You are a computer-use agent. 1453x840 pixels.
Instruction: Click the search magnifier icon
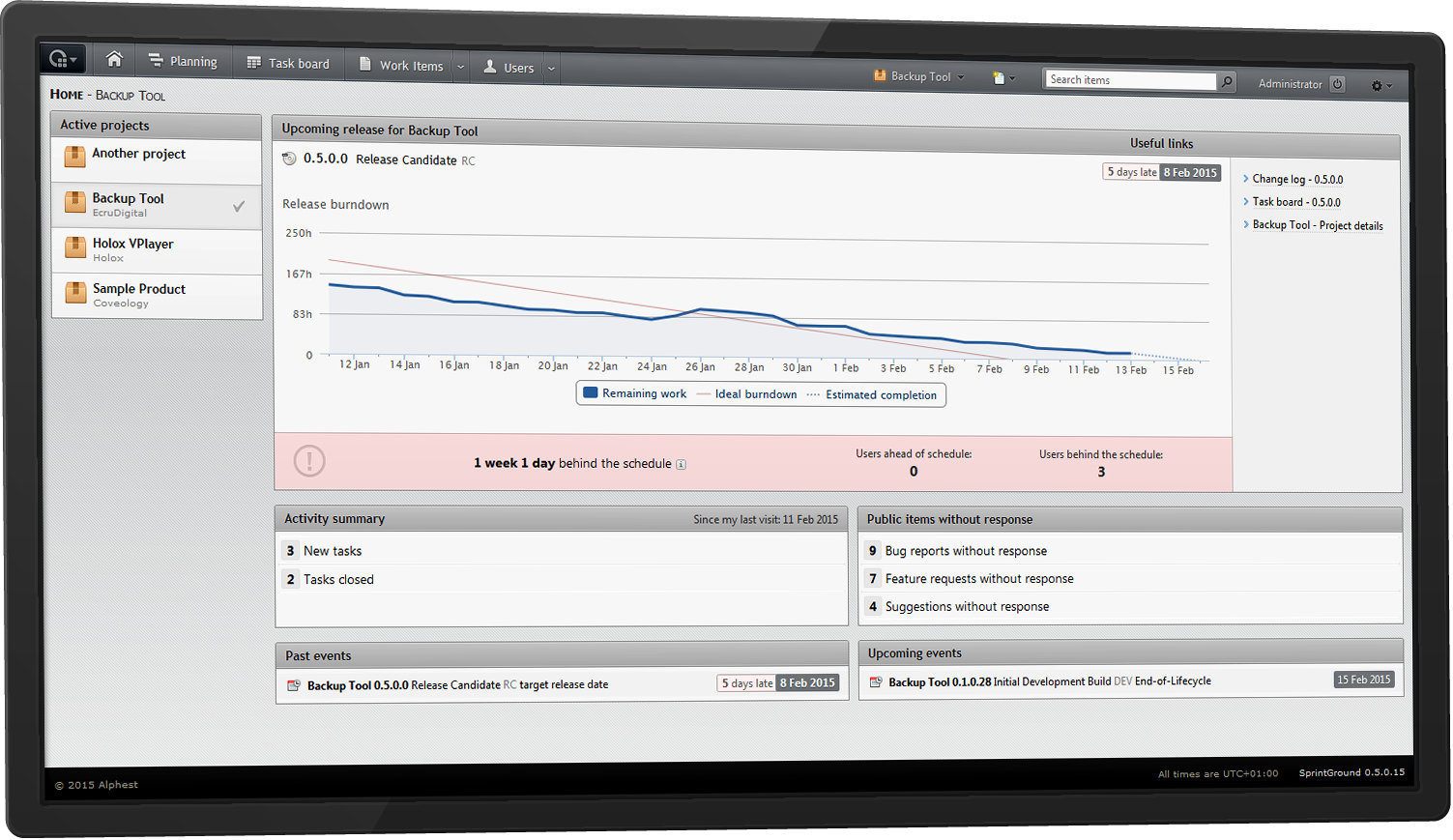tap(1227, 81)
